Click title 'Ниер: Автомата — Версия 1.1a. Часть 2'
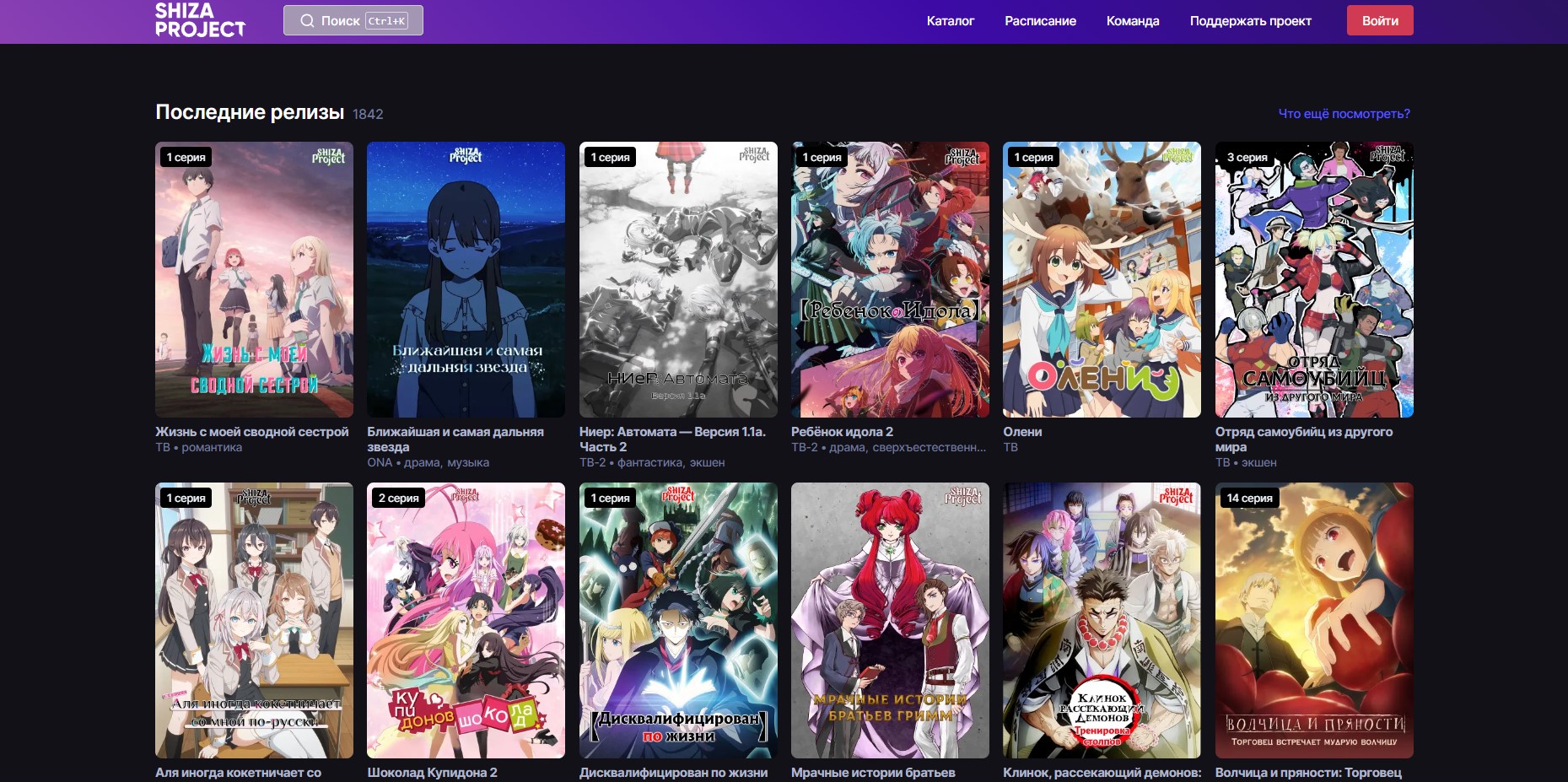Viewport: 1568px width, 782px height. click(672, 440)
